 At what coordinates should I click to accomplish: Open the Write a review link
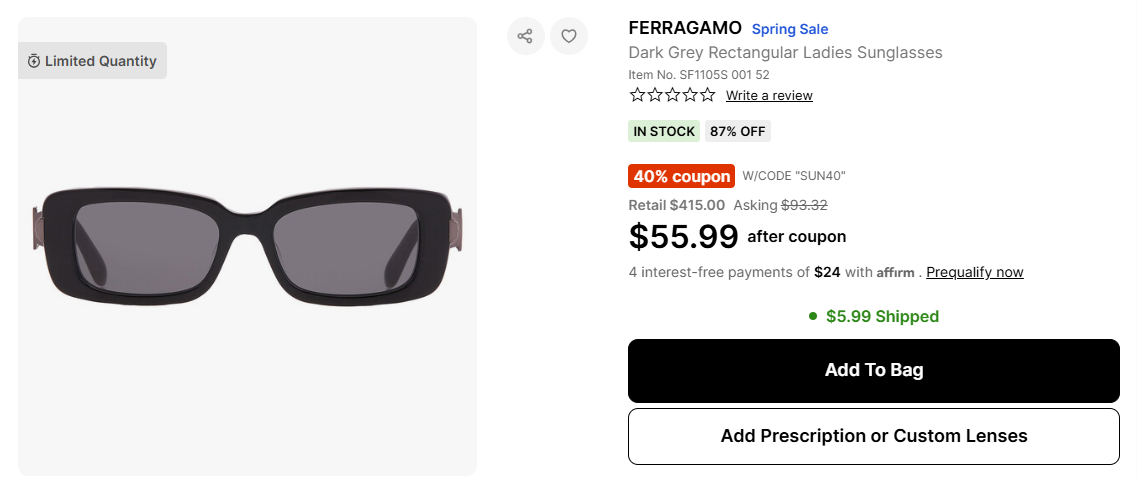coord(769,96)
